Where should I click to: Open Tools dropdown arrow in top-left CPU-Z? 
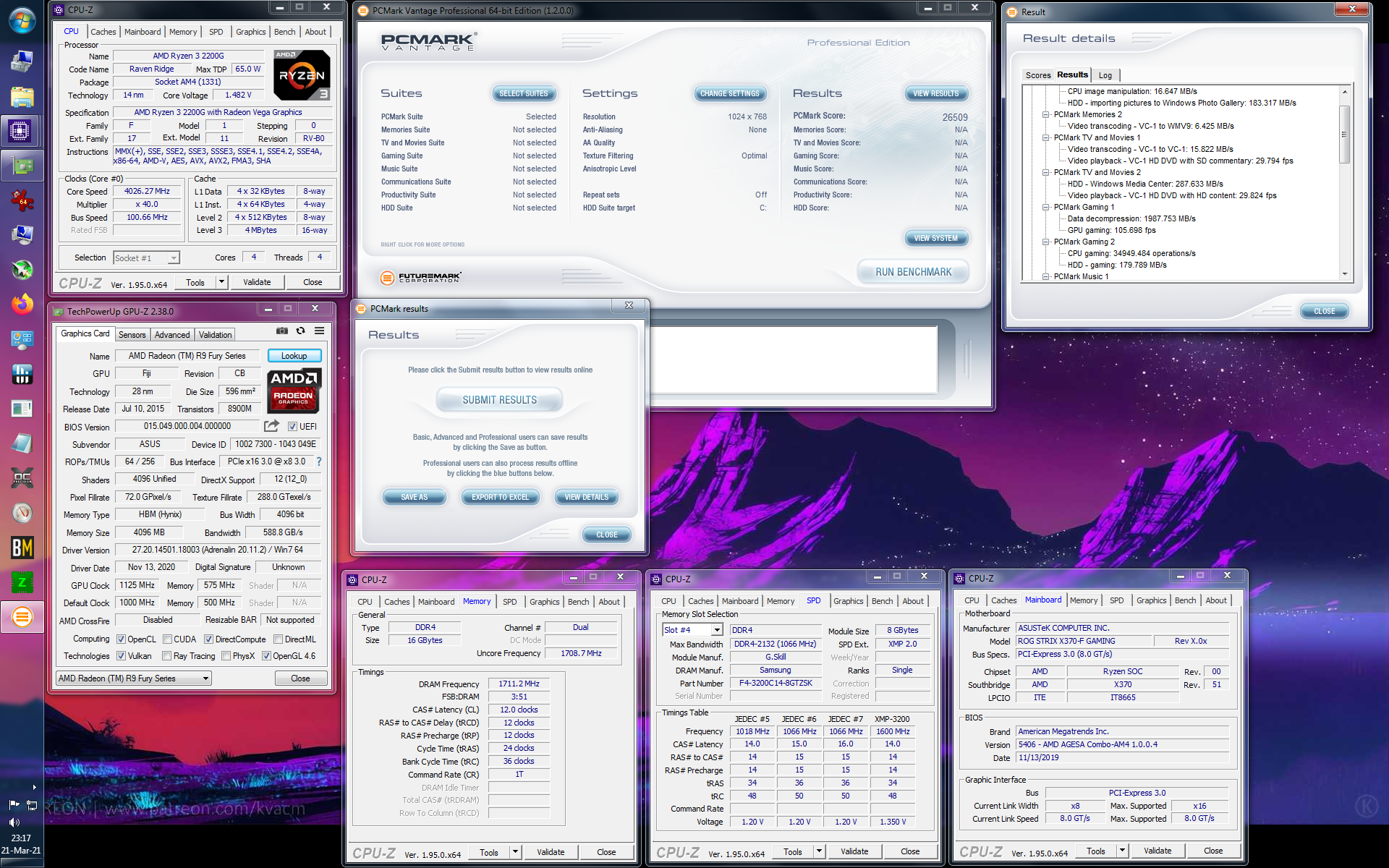tap(221, 282)
